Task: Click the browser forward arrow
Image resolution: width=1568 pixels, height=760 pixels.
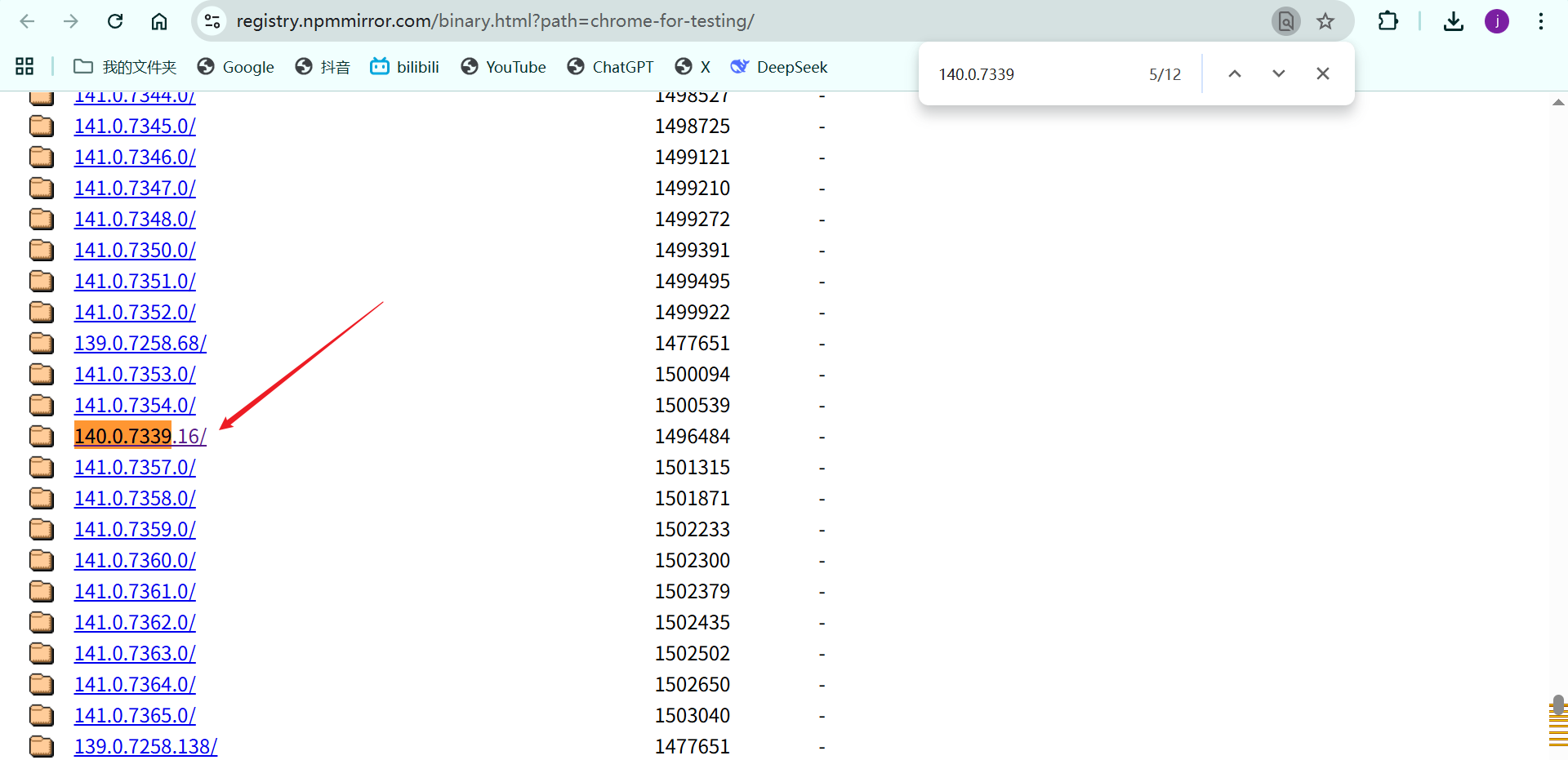Action: coord(71,21)
